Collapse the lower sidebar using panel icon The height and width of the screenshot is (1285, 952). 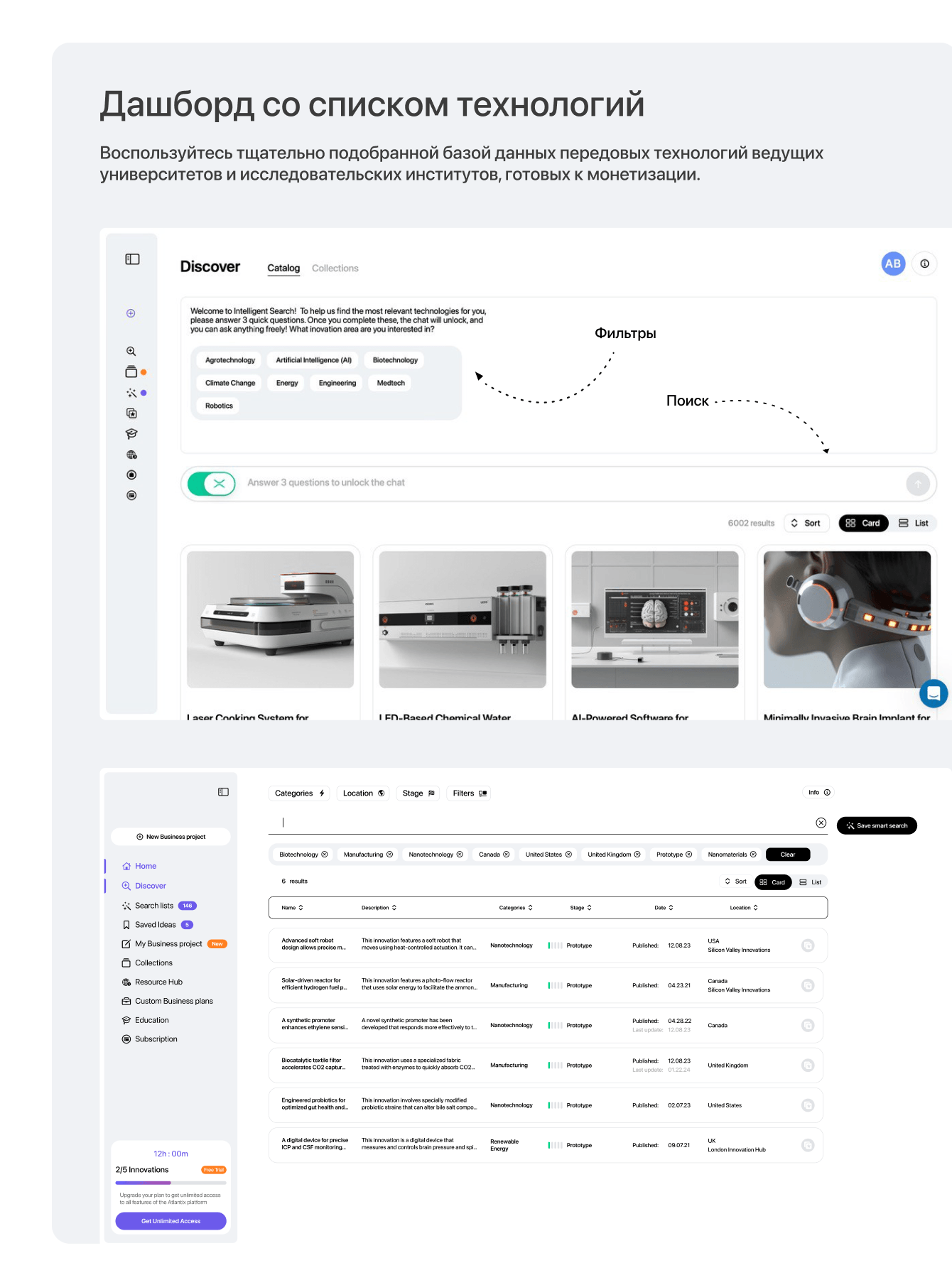click(x=223, y=792)
